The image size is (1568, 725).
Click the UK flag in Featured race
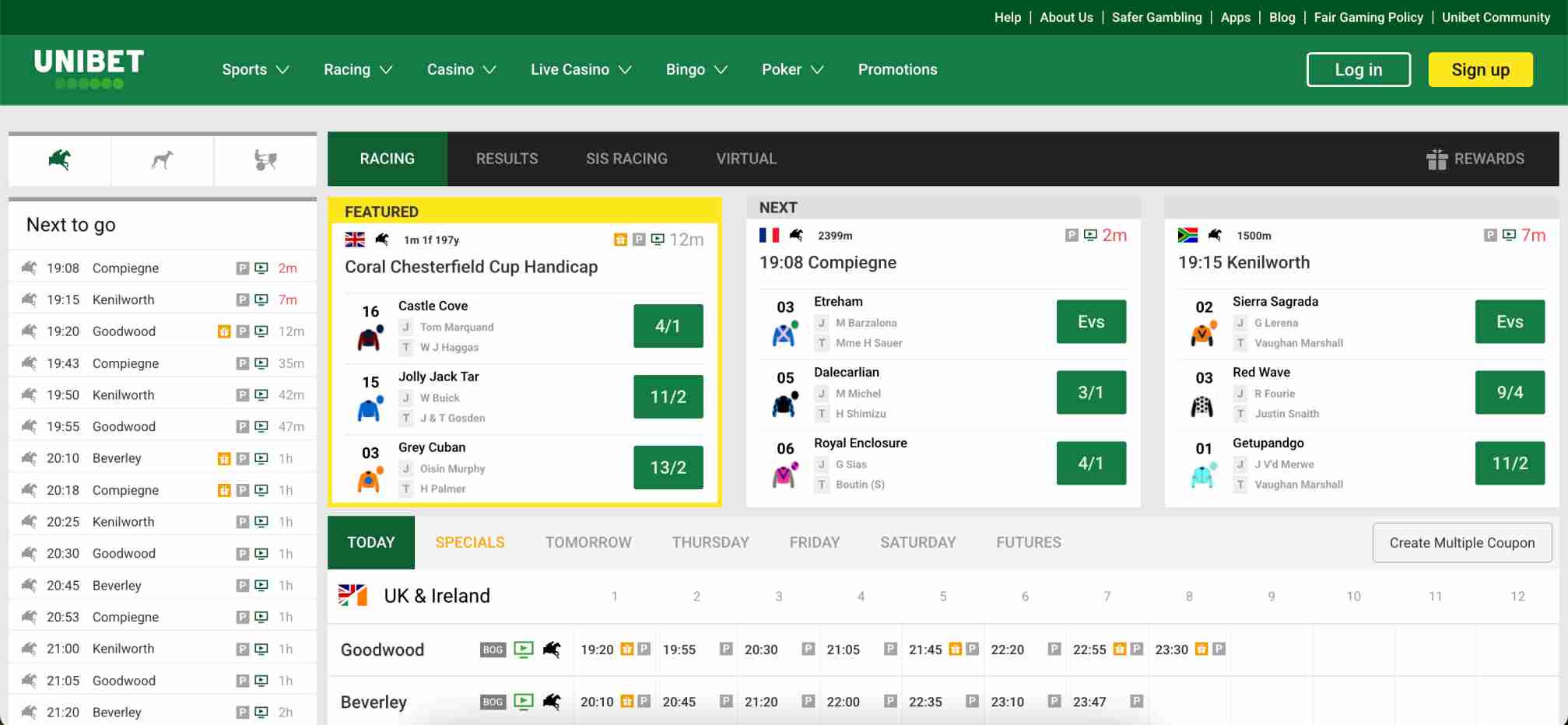click(x=355, y=240)
